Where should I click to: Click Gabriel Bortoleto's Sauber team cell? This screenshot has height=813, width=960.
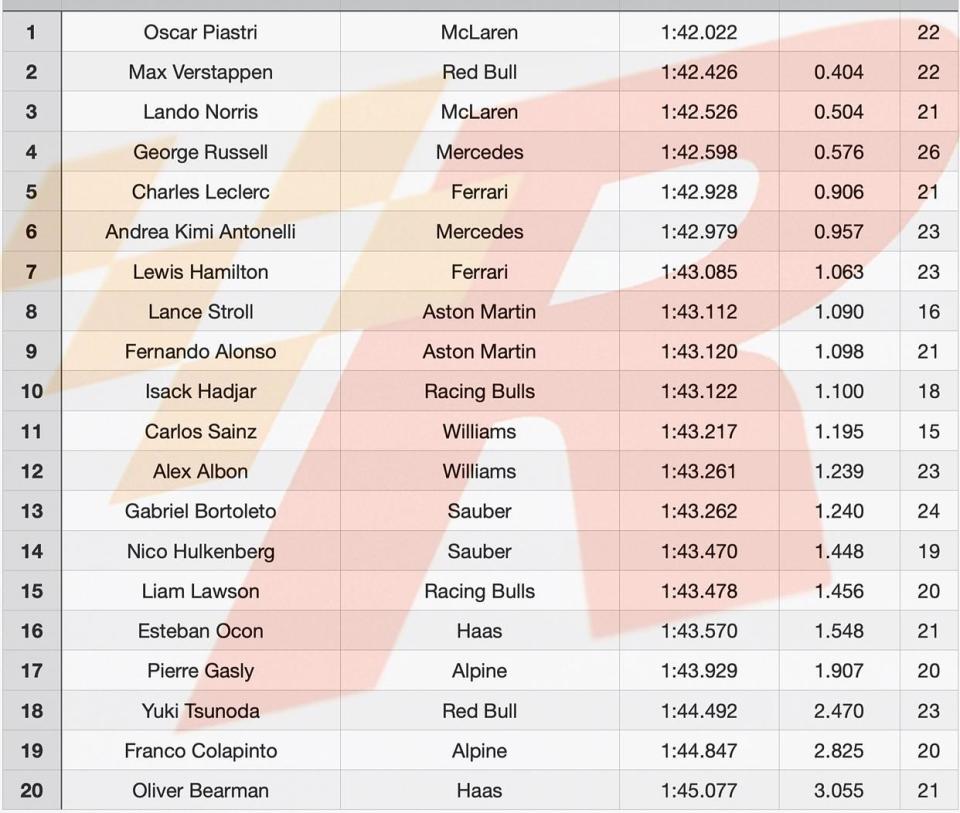point(479,511)
